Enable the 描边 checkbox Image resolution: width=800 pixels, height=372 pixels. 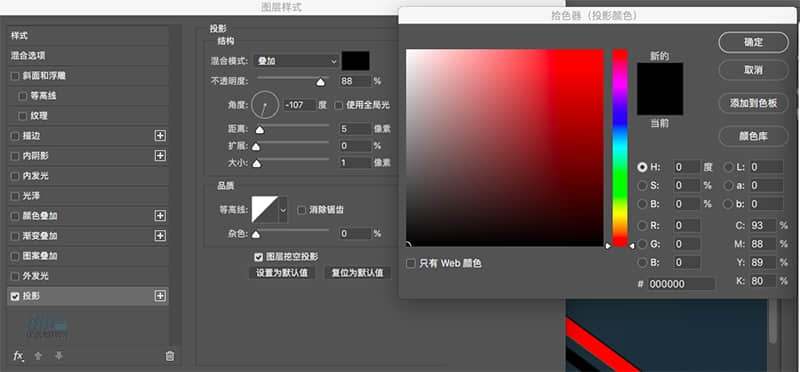[15, 136]
